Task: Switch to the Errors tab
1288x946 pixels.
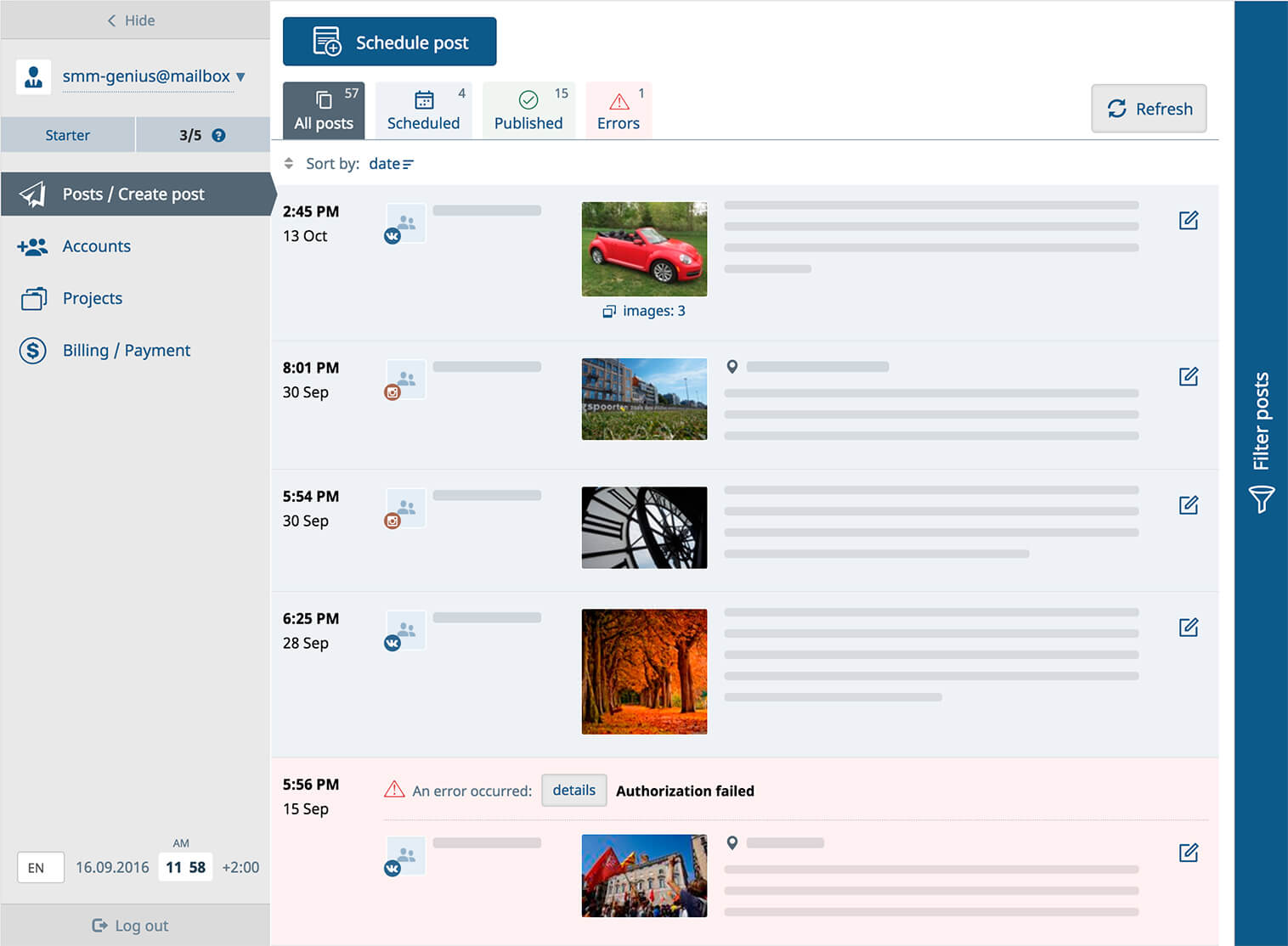Action: [x=618, y=109]
